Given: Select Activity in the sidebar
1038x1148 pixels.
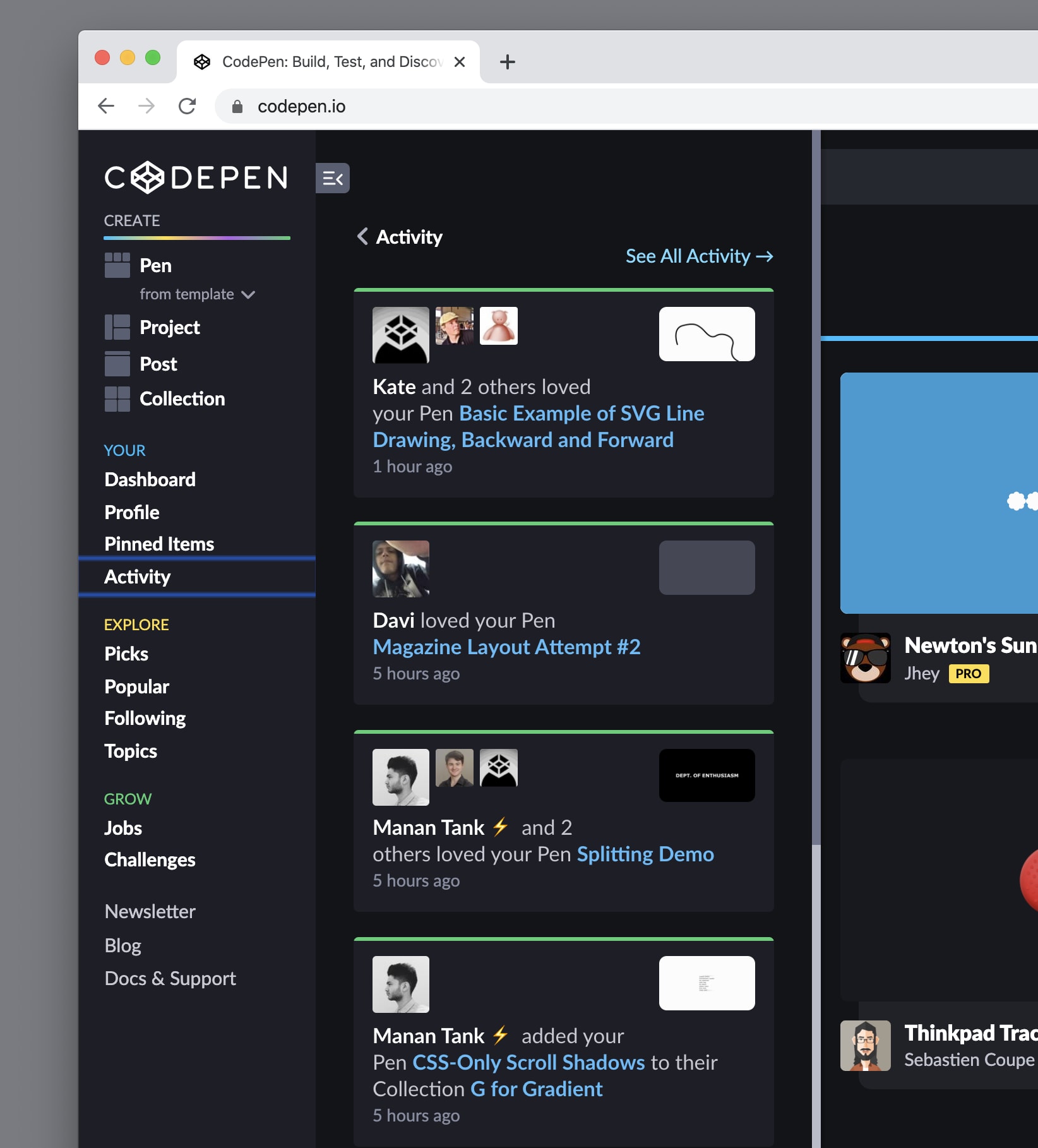Looking at the screenshot, I should tap(197, 577).
